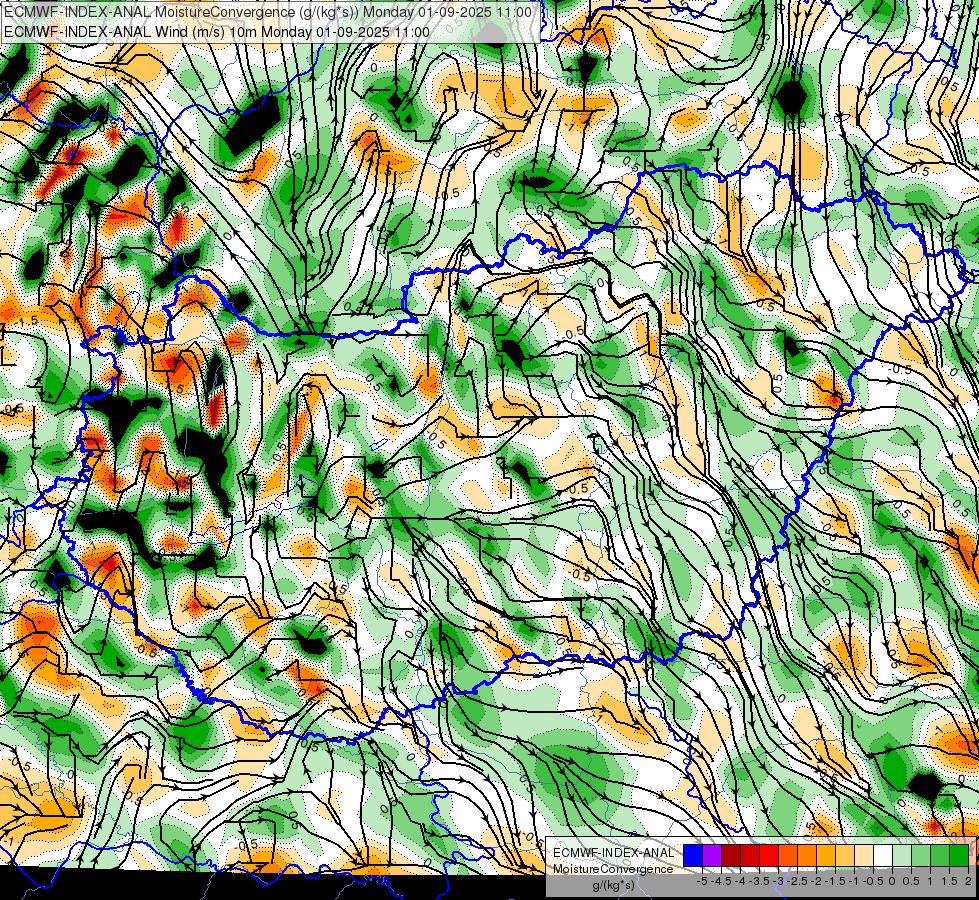
Task: Click the '1.5' tick value on the legend
Action: click(x=949, y=881)
